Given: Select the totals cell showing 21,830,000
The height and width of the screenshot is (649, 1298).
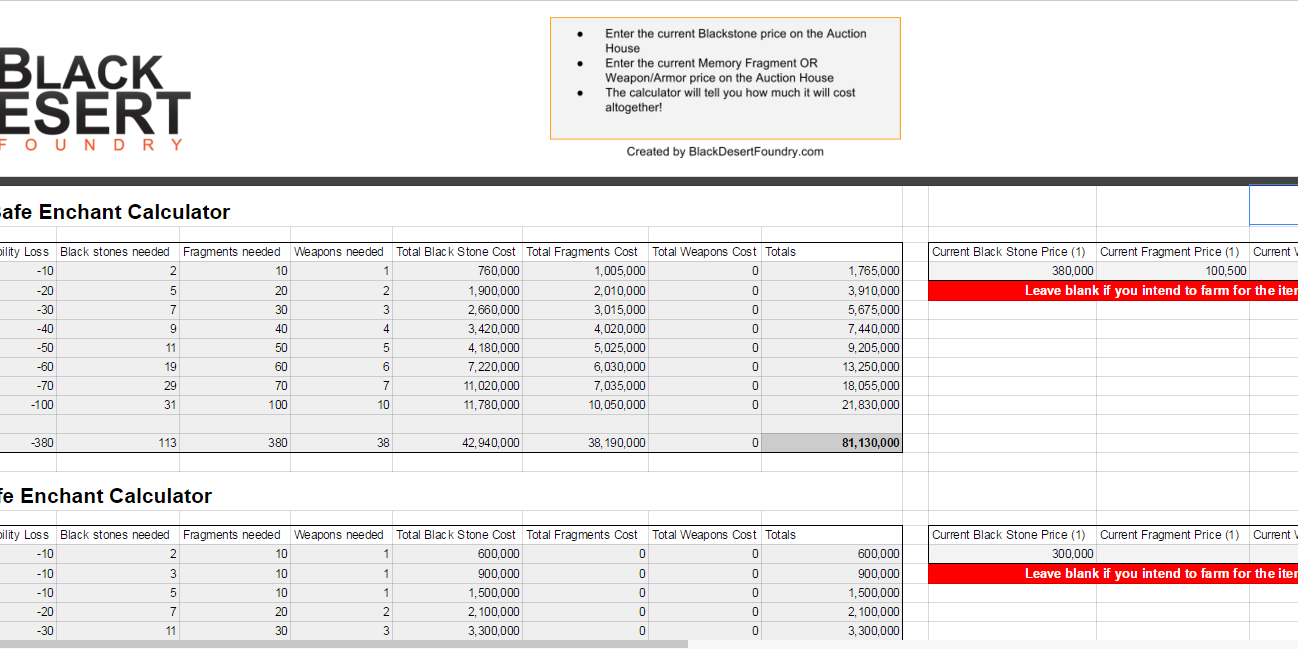Looking at the screenshot, I should click(832, 405).
